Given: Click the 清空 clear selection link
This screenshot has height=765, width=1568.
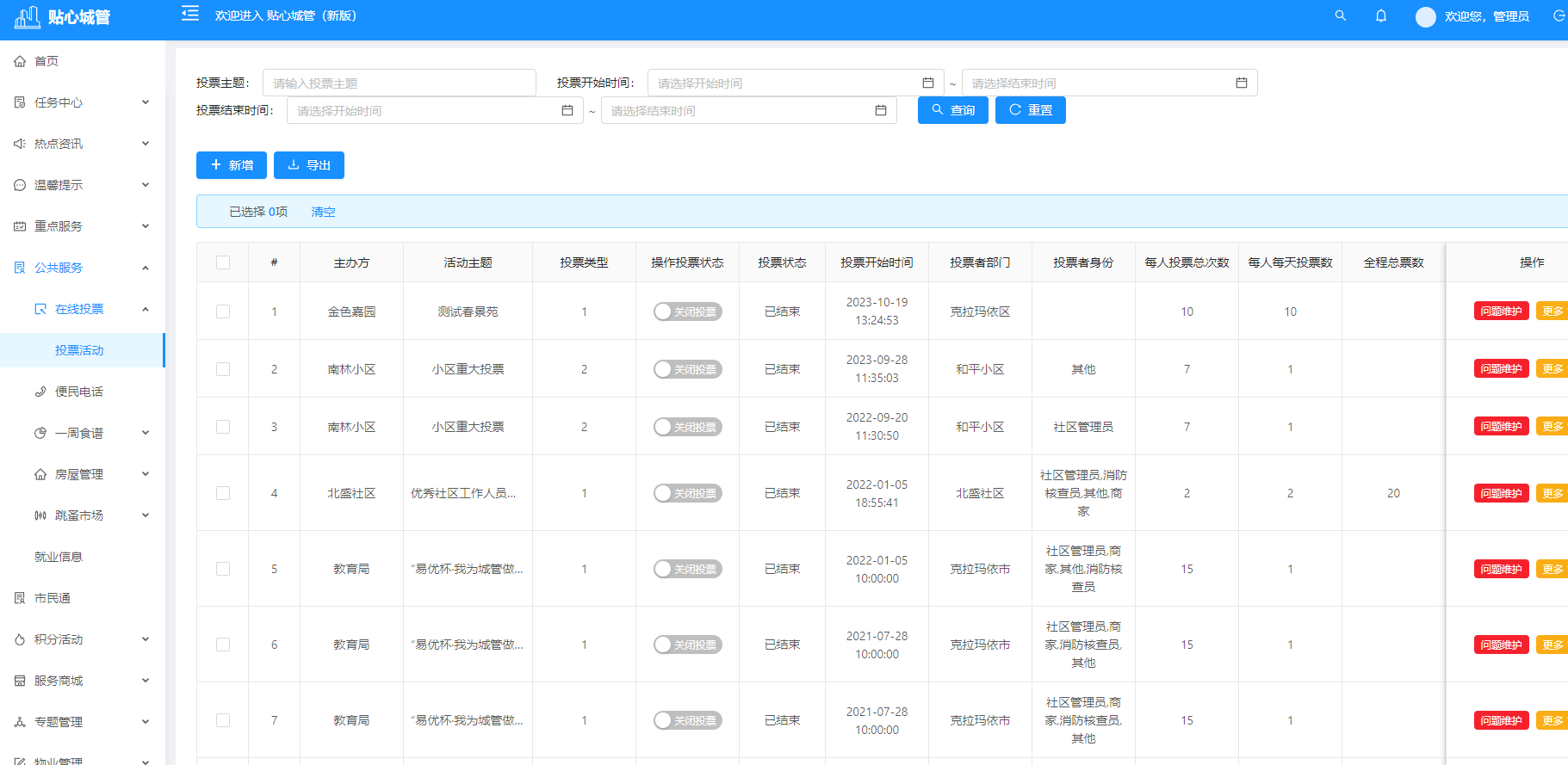Looking at the screenshot, I should click(323, 212).
